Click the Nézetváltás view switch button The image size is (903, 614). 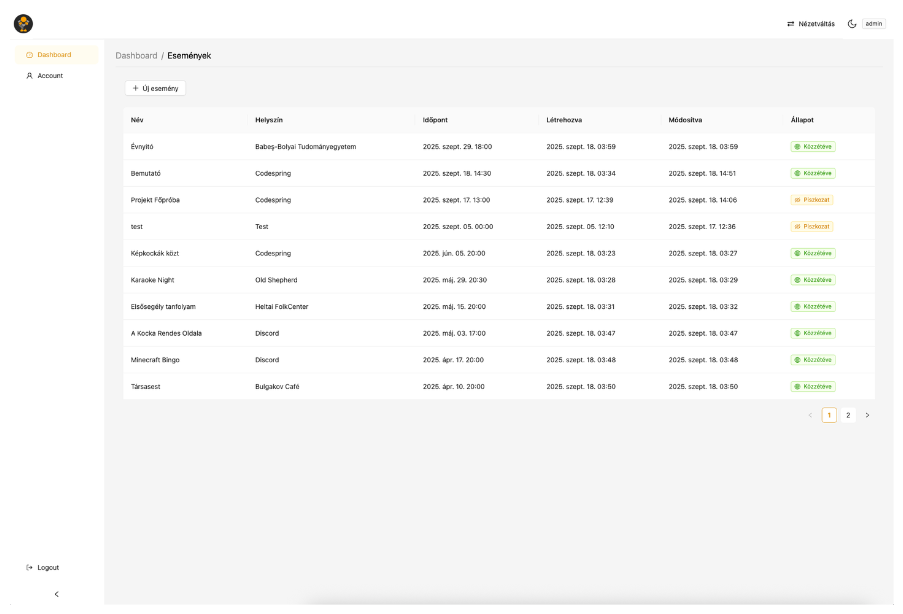[811, 23]
